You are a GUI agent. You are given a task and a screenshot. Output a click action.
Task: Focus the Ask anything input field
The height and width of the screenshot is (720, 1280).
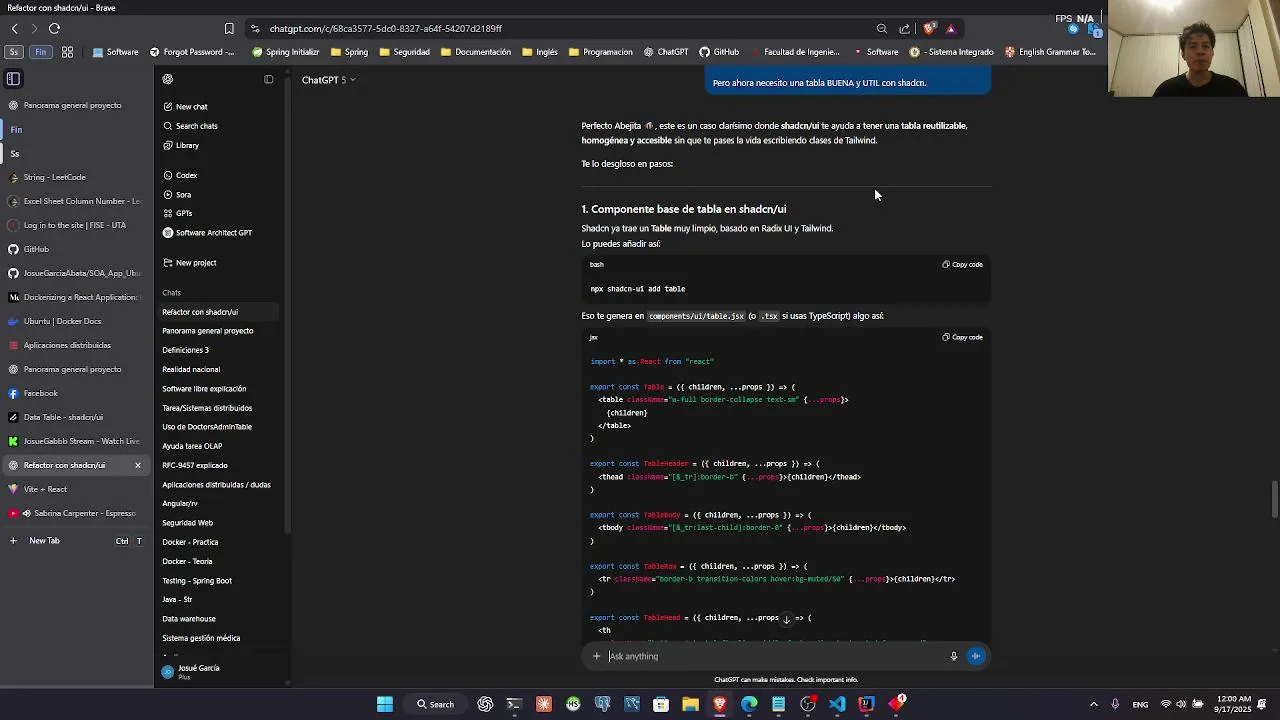tap(775, 656)
